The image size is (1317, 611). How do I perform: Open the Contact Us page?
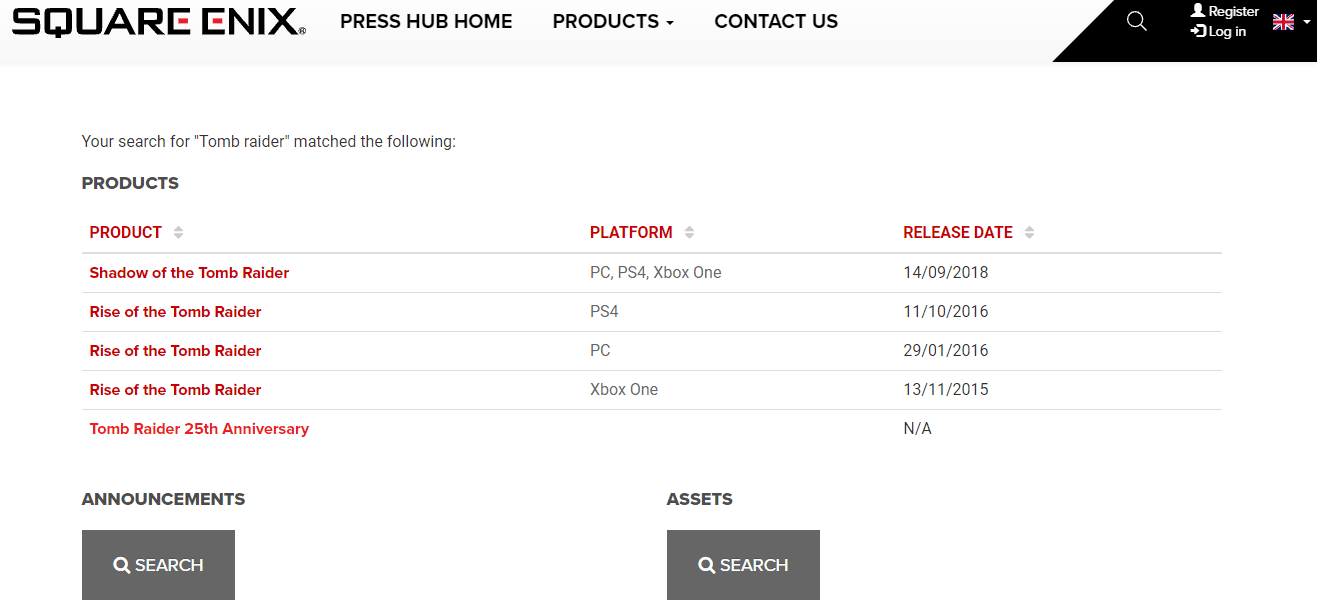point(776,21)
